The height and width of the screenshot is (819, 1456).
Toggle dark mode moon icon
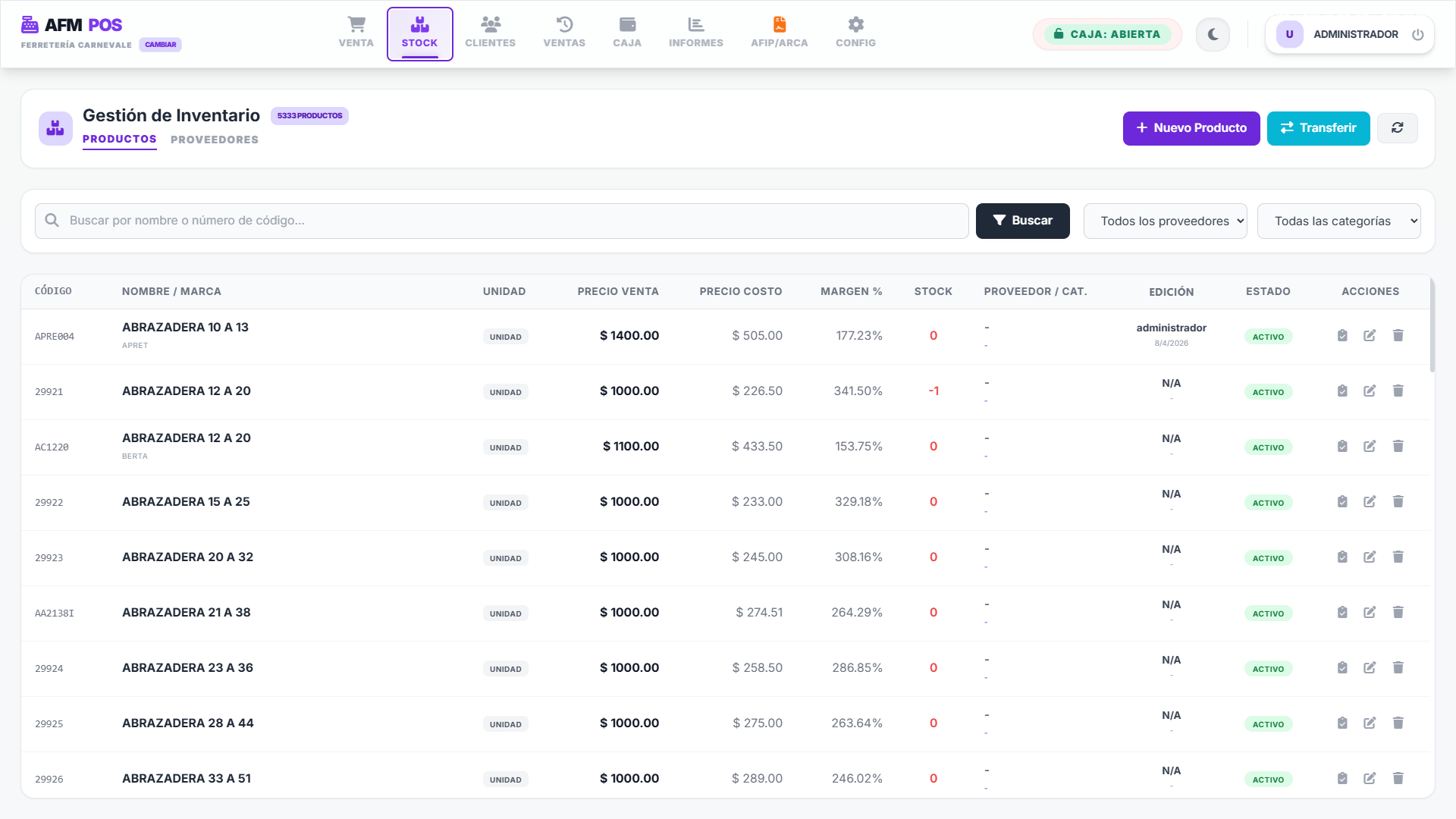(1213, 34)
